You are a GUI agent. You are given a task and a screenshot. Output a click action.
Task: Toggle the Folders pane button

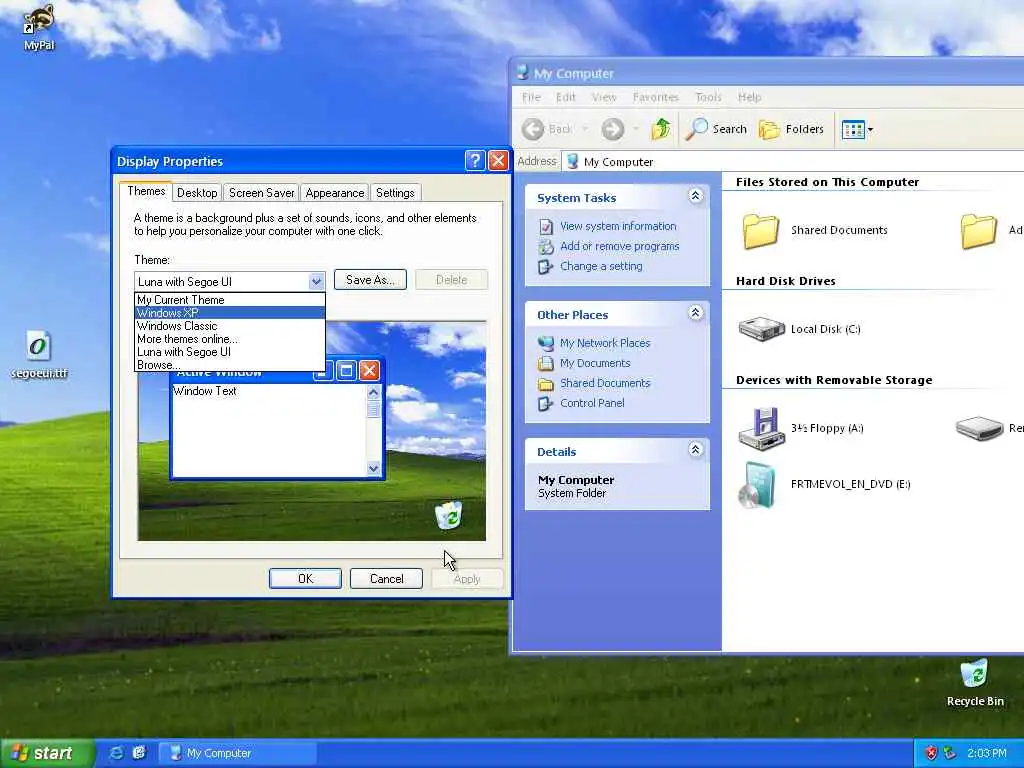click(792, 129)
